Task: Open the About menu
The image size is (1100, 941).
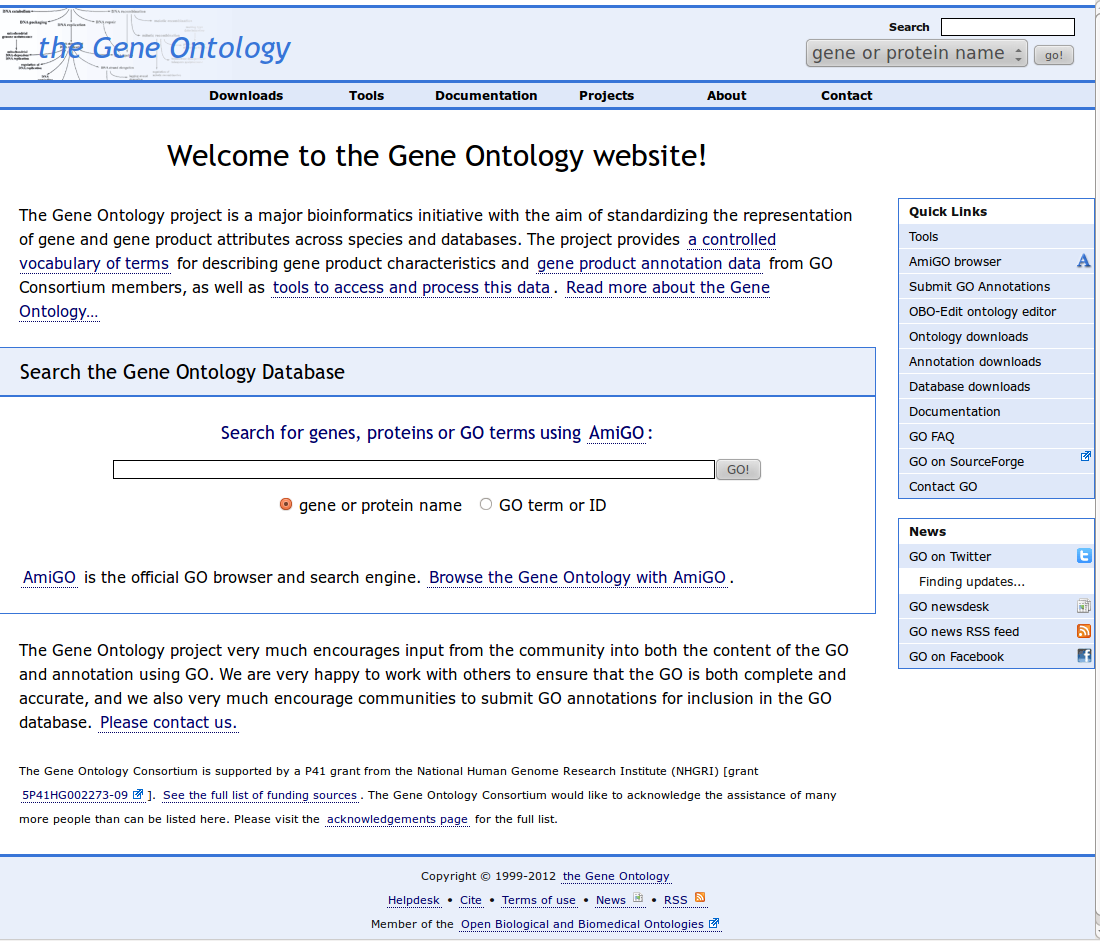Action: click(x=726, y=95)
